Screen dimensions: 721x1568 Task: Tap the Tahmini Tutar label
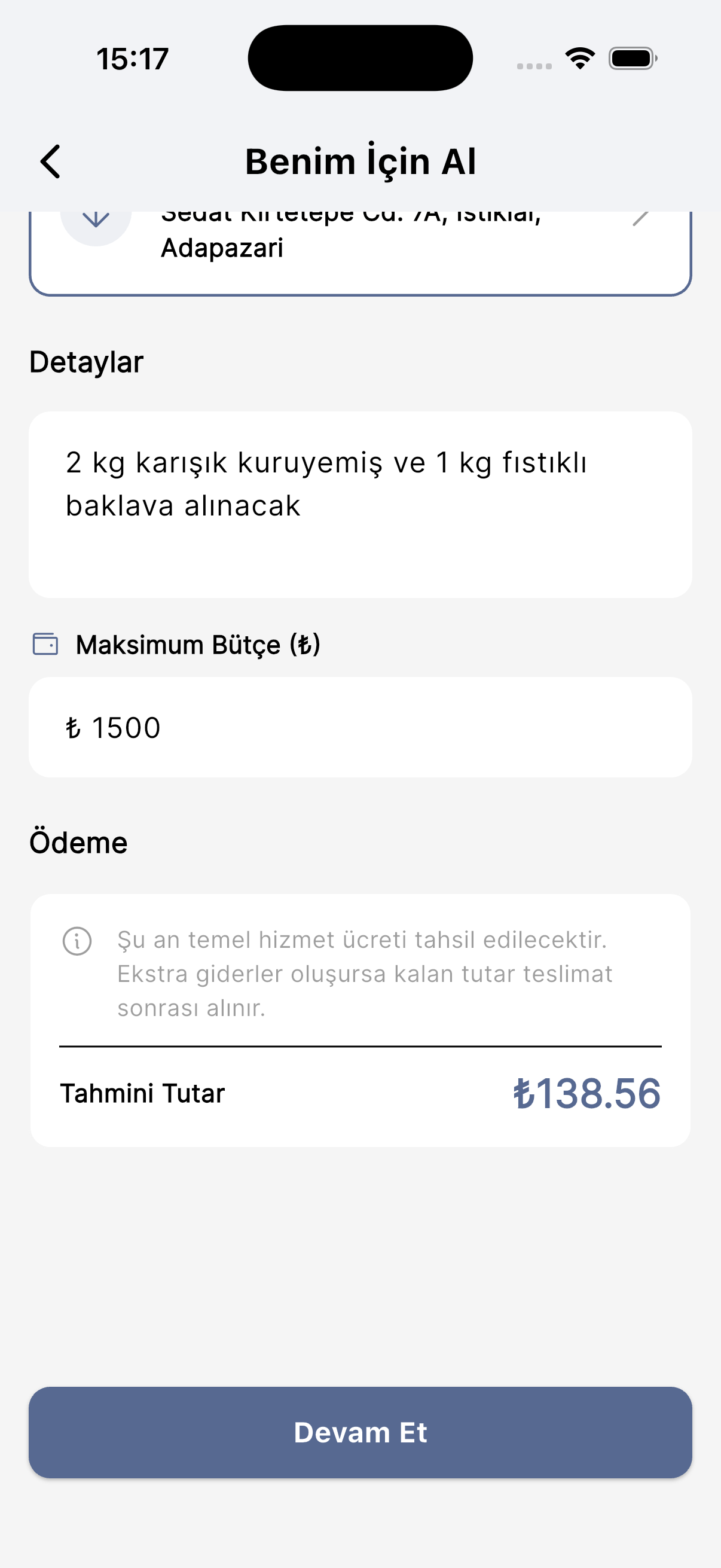point(142,1094)
